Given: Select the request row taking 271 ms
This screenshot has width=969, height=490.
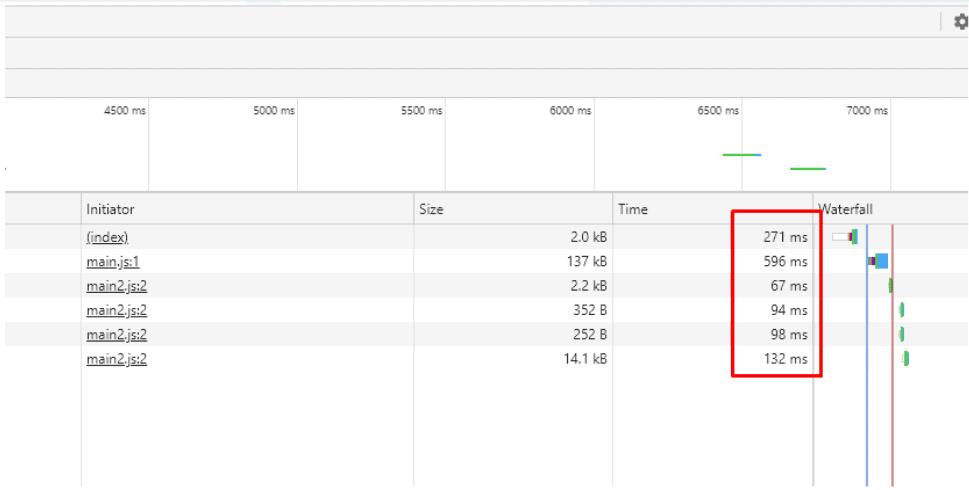Looking at the screenshot, I should click(x=487, y=237).
